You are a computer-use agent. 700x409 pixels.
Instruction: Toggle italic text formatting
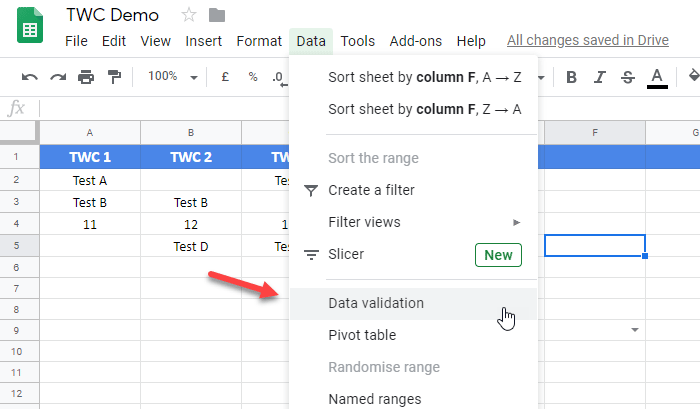coord(599,77)
